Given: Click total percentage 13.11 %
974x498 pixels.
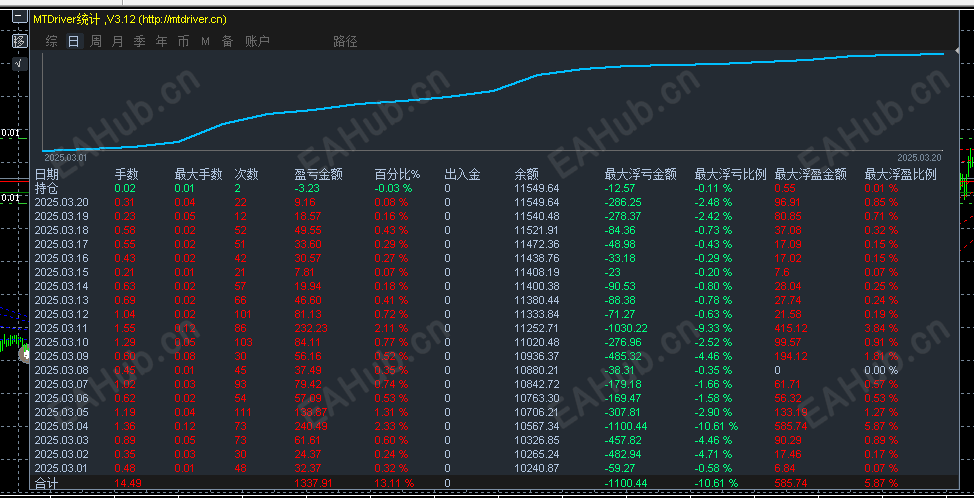Looking at the screenshot, I should 394,483.
